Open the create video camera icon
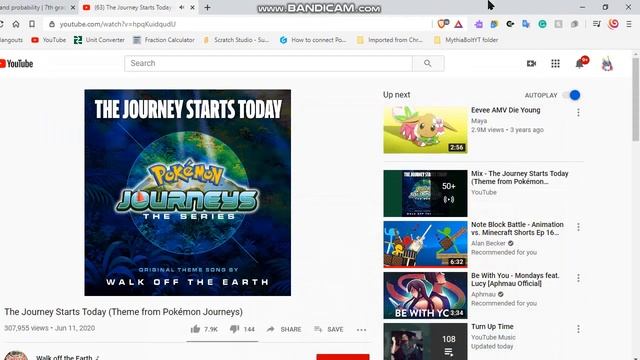Image resolution: width=640 pixels, height=360 pixels. 531,63
